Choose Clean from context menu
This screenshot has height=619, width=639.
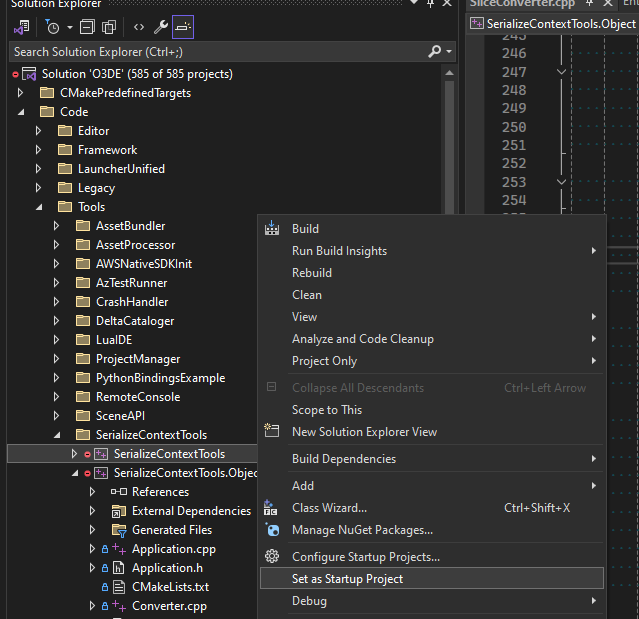[x=432, y=295]
